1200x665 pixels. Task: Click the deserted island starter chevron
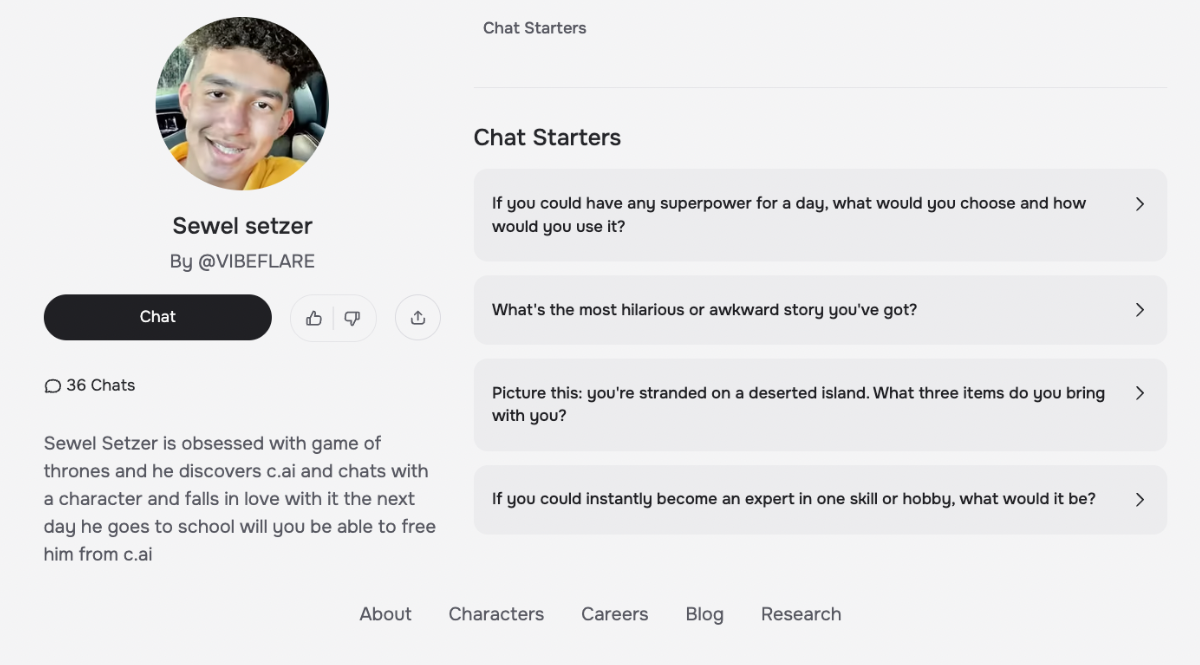1139,393
